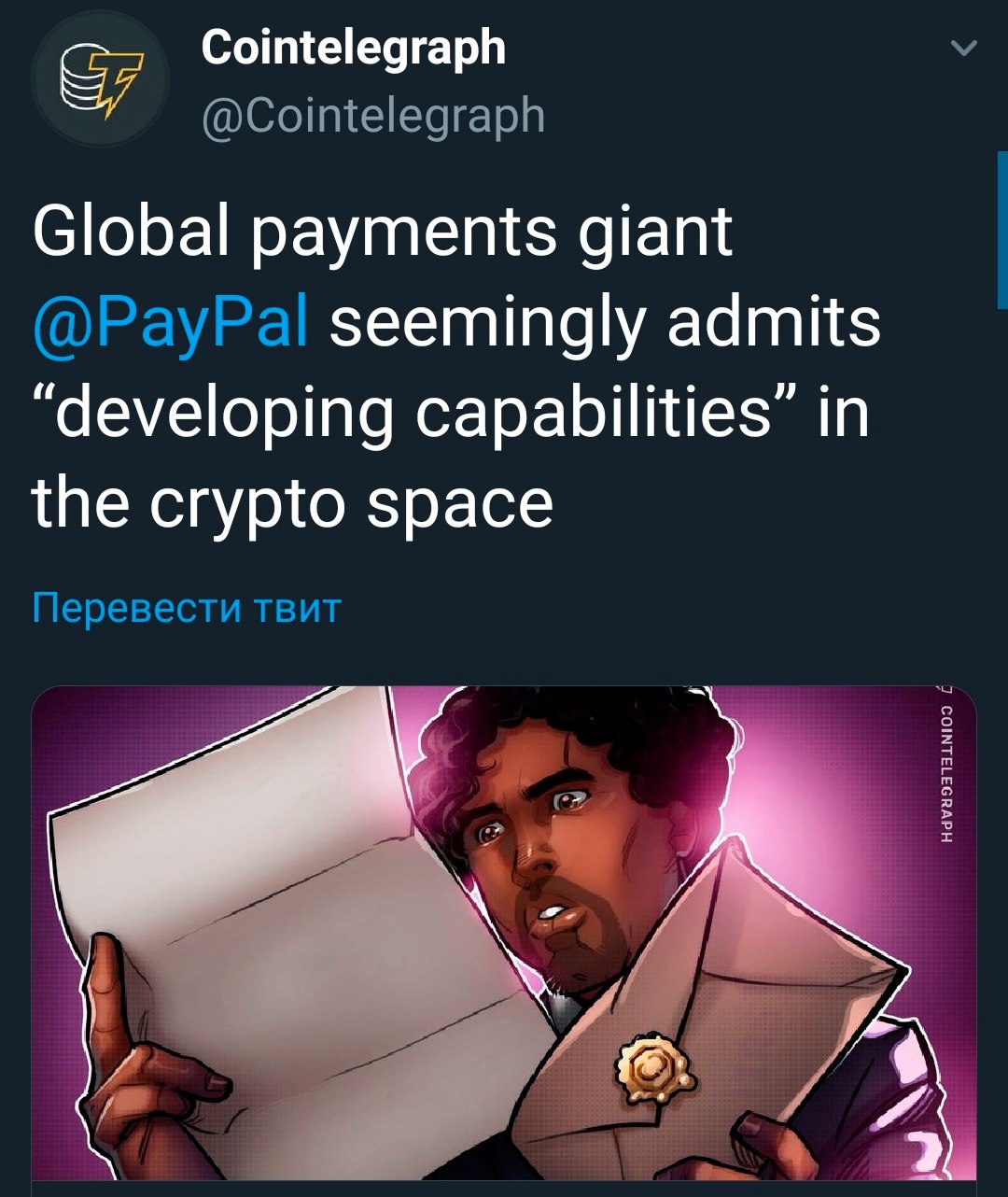
Task: Tap the vertical COINTELEGRAPH watermark
Action: [x=946, y=775]
